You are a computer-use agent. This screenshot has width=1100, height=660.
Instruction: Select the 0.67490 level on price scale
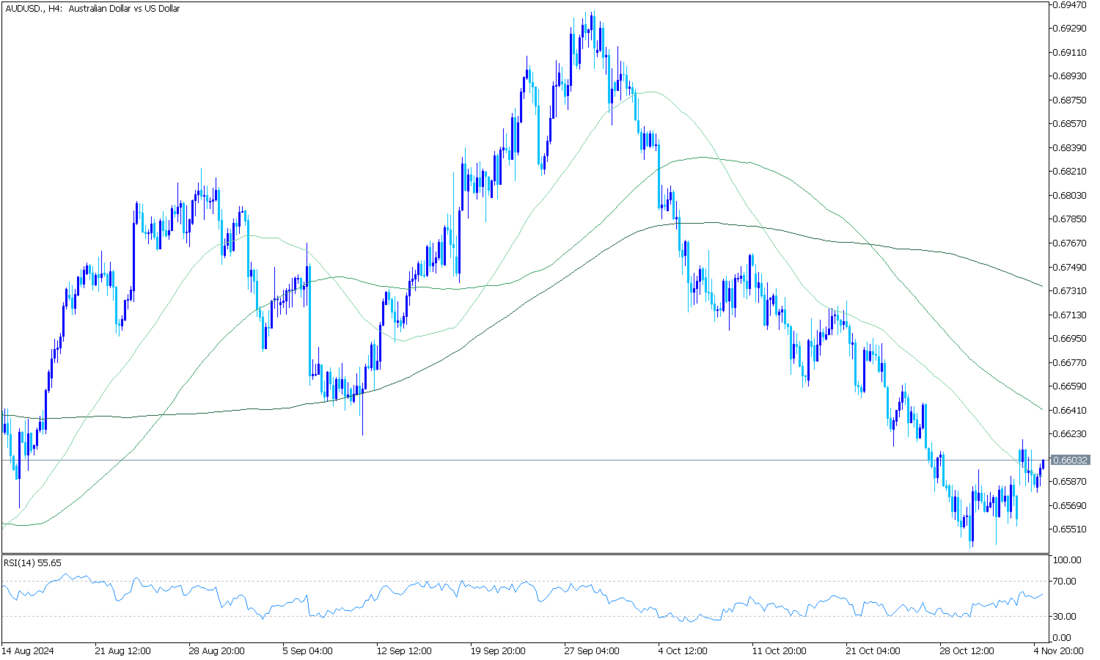pyautogui.click(x=1070, y=267)
